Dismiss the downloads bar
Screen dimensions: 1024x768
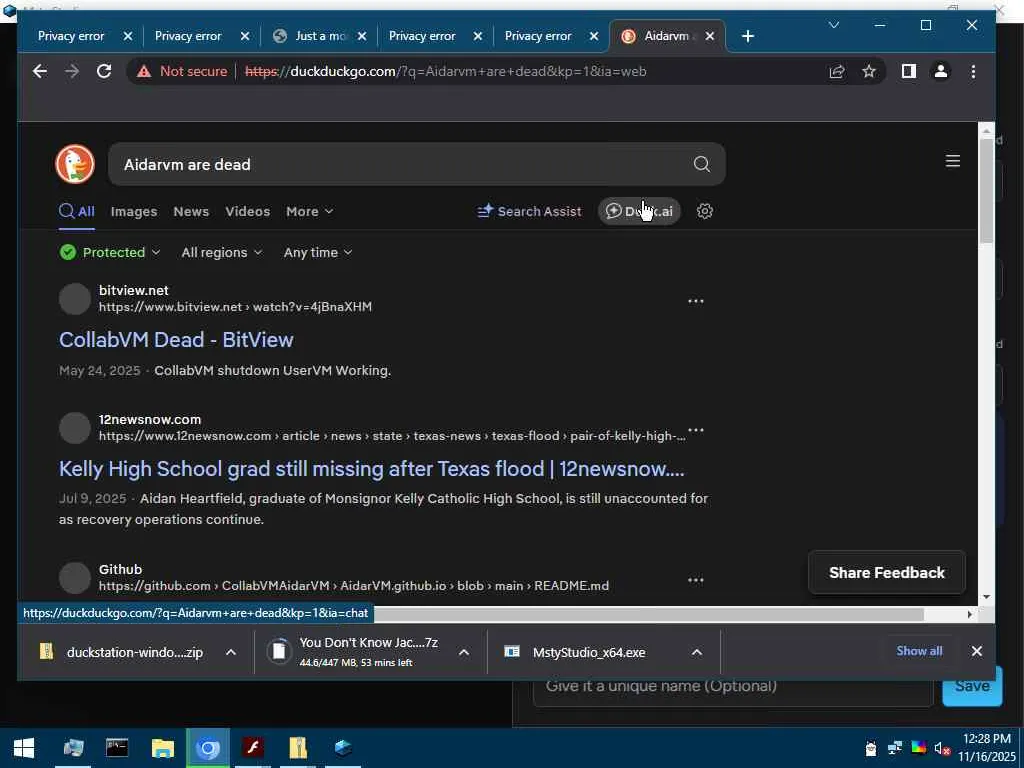click(x=976, y=651)
